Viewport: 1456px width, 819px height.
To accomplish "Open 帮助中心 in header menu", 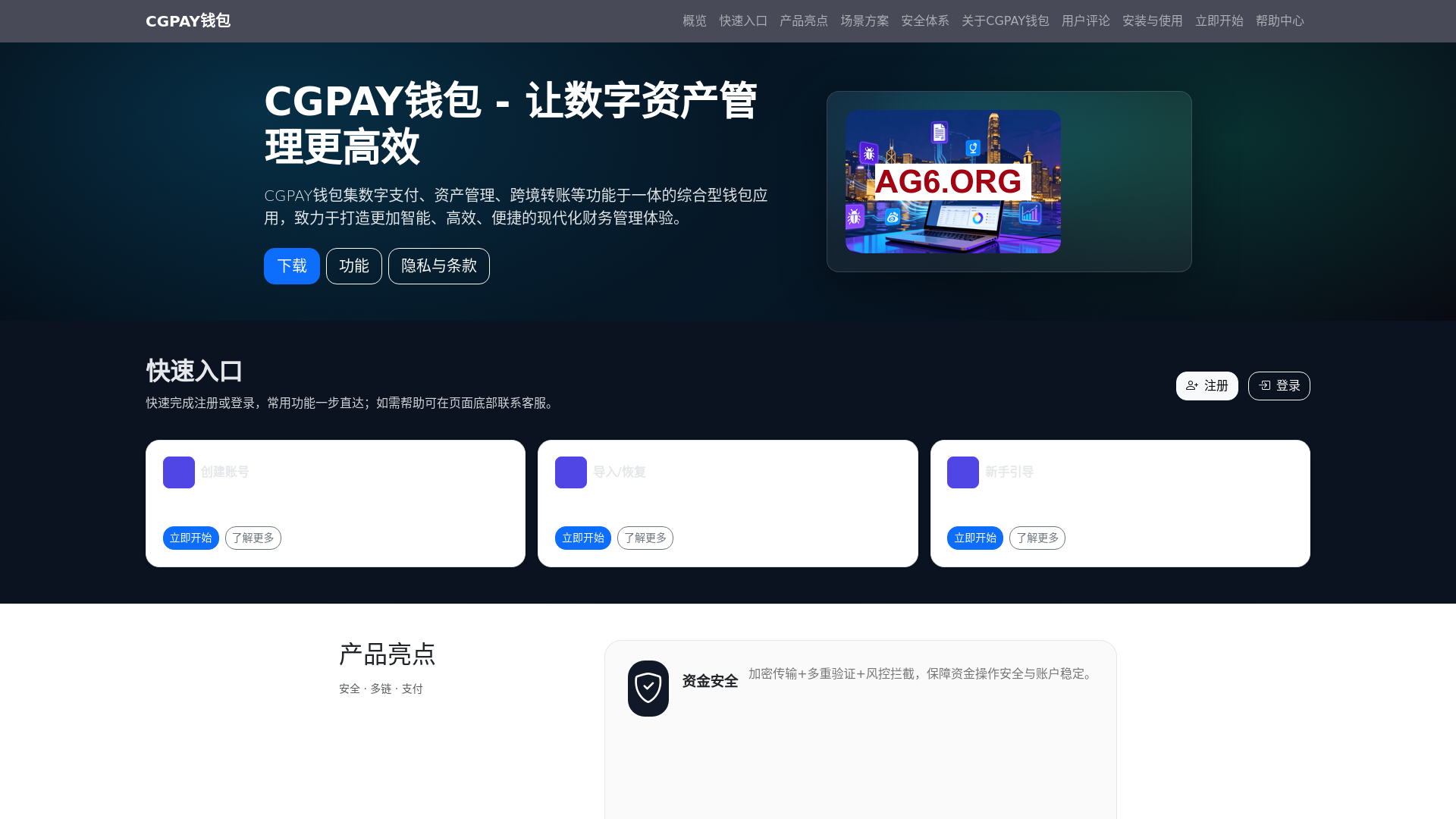I will coord(1280,21).
